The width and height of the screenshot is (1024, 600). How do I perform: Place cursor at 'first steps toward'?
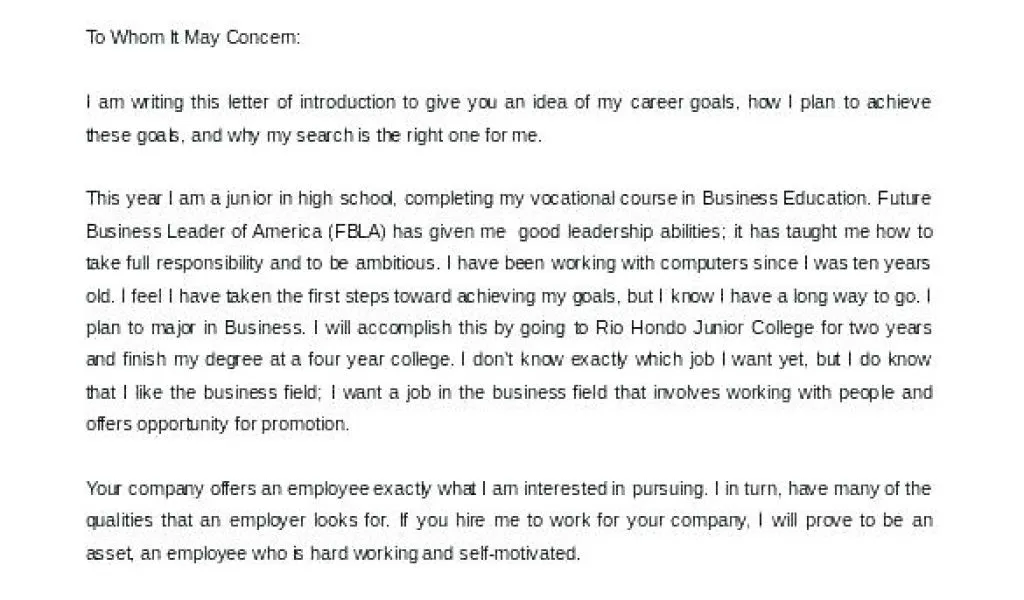click(379, 296)
